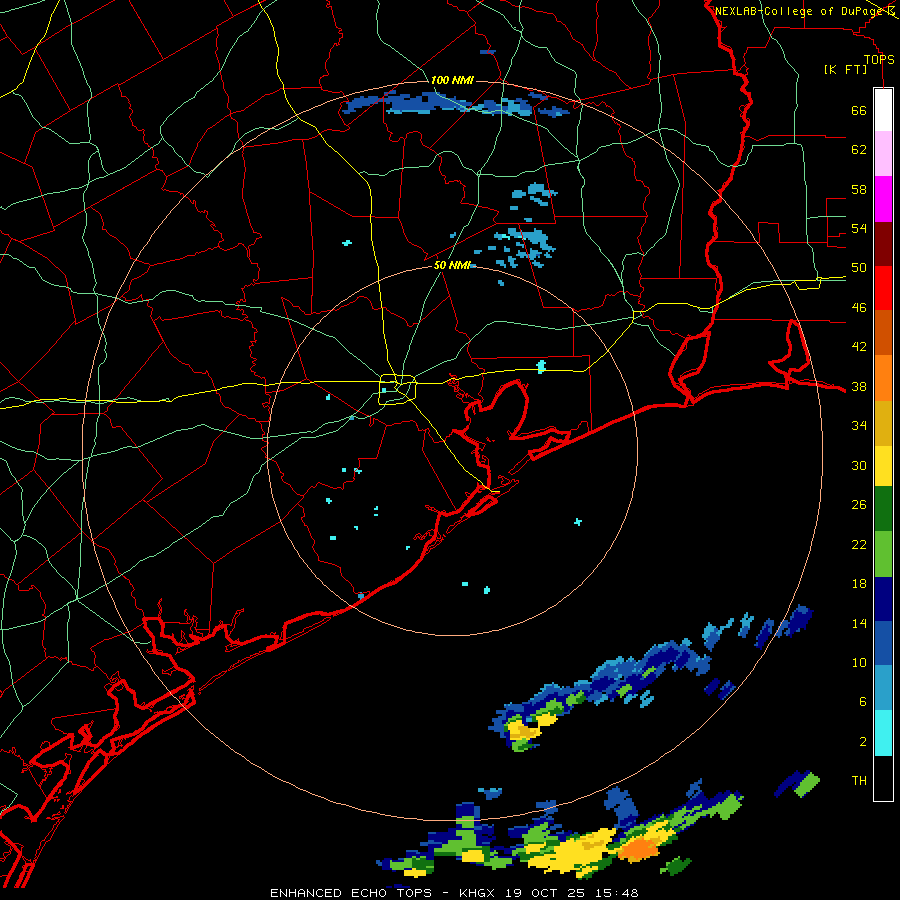The width and height of the screenshot is (900, 900).
Task: Click the TH label on the legend
Action: 859,781
